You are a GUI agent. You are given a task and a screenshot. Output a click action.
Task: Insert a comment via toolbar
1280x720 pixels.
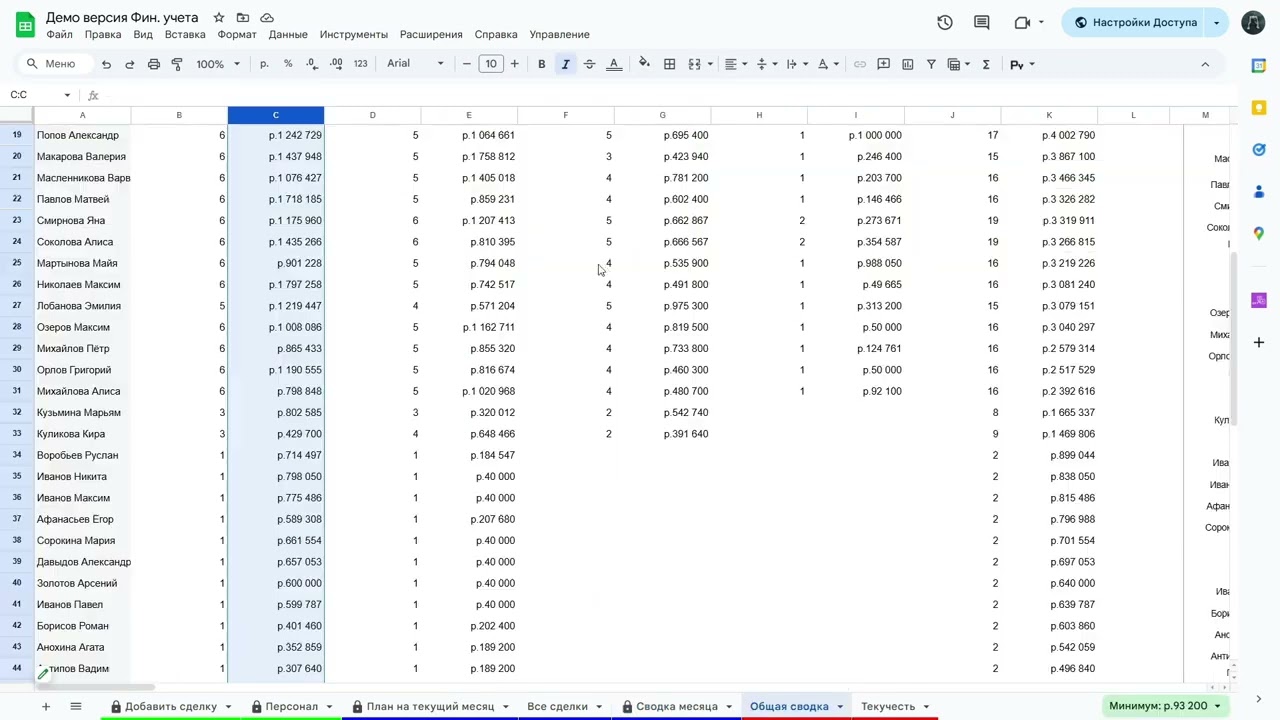click(884, 64)
